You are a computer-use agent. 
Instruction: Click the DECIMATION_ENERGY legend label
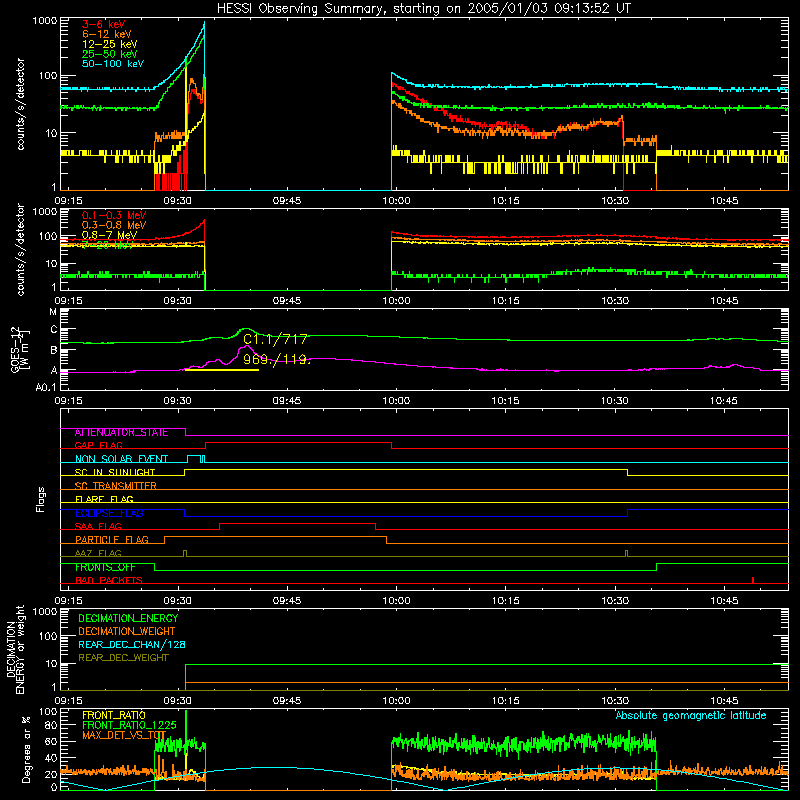click(128, 618)
